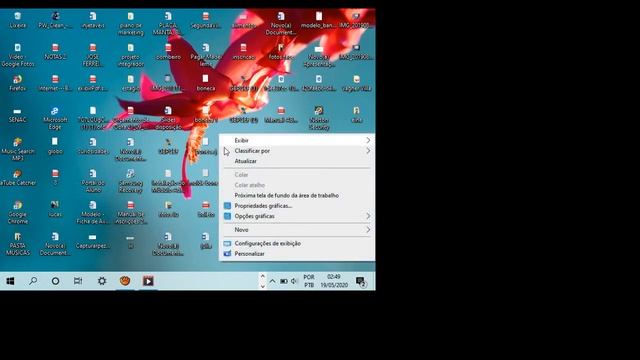Viewport: 640px width, 360px height.
Task: Open Configurações de exibição
Action: [297, 243]
